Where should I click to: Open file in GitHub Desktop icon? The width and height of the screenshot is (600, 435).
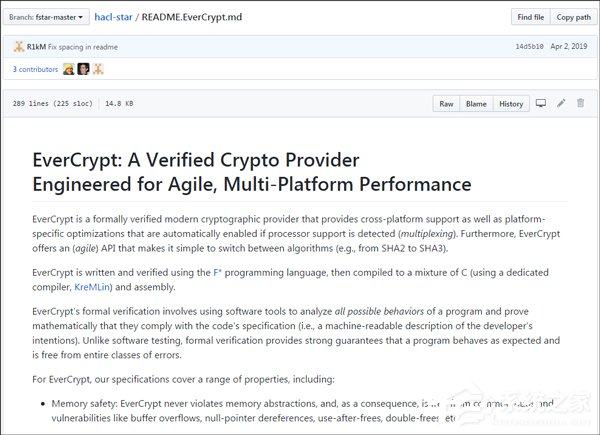(x=541, y=103)
